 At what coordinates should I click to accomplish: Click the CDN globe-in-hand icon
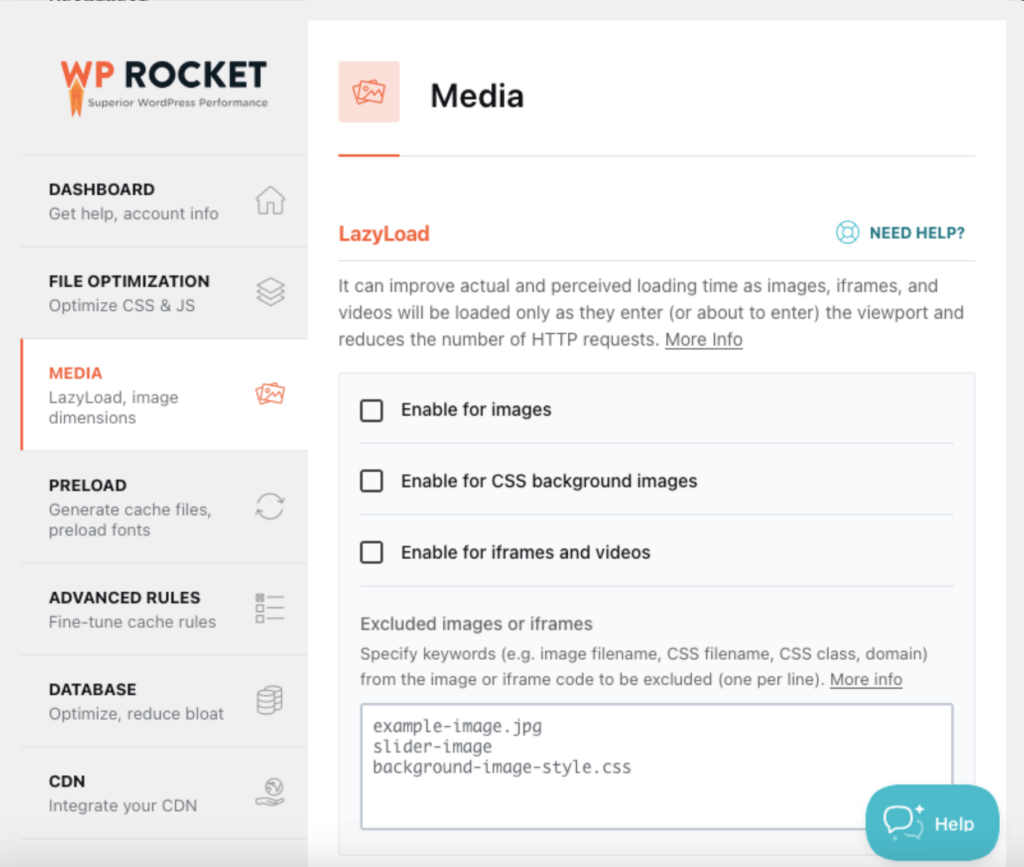(270, 792)
